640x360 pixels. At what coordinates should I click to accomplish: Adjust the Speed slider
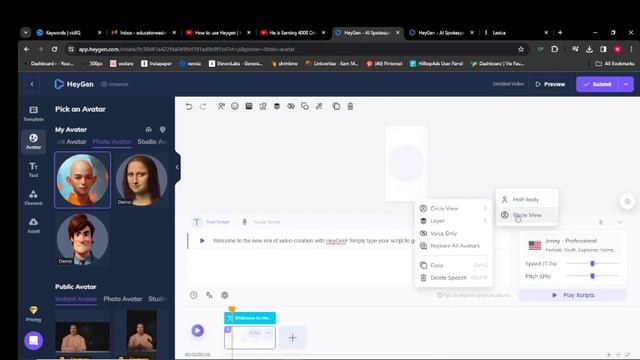click(593, 264)
